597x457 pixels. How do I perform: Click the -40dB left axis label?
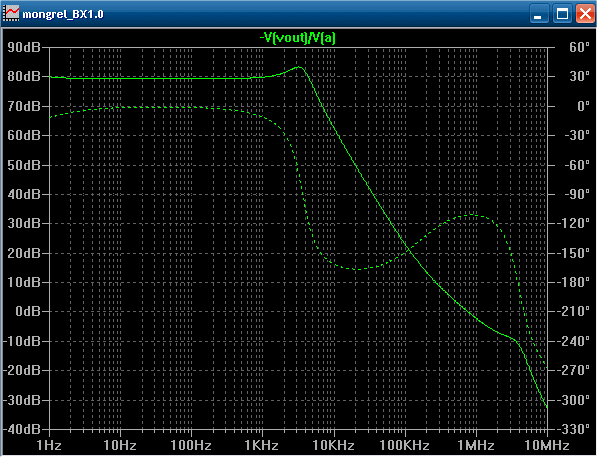coord(22,429)
